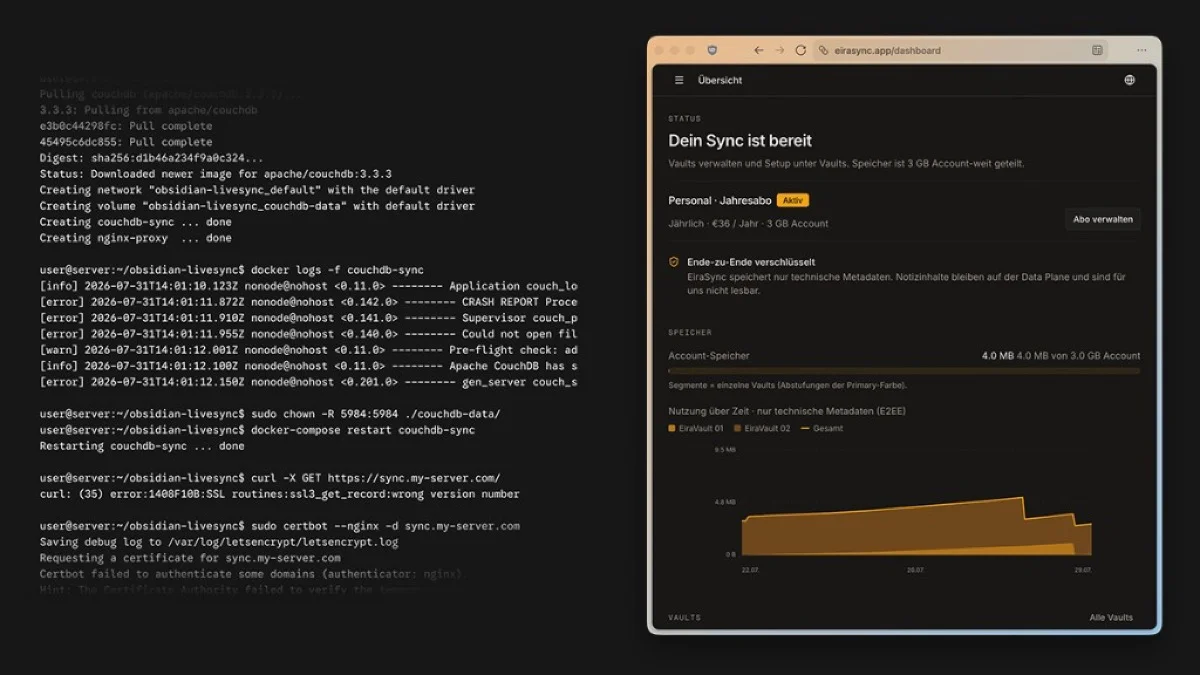1200x675 pixels.
Task: Click the curl -X GET terminal command
Action: [x=375, y=478]
